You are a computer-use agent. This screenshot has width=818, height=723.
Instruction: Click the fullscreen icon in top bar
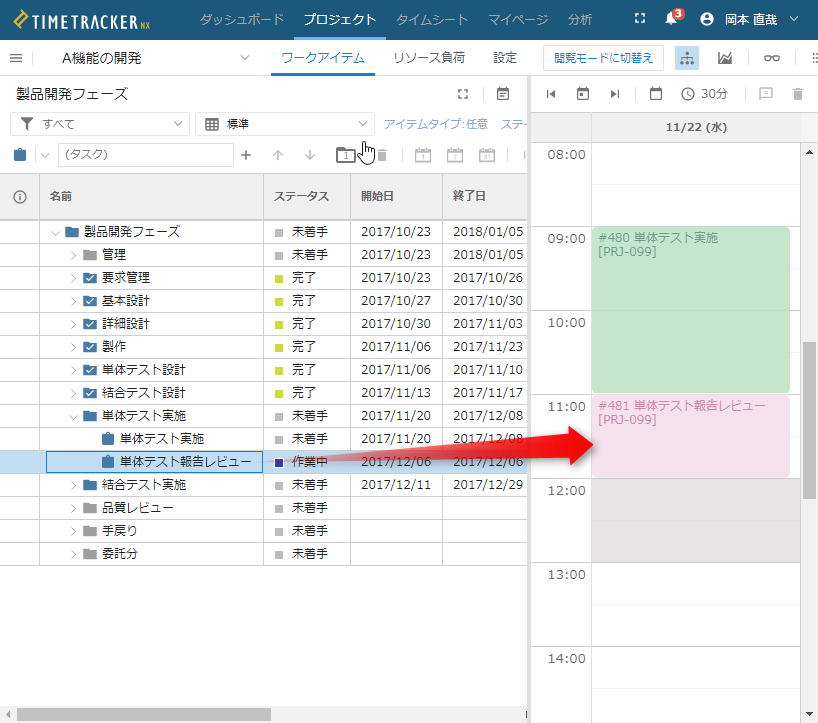640,19
